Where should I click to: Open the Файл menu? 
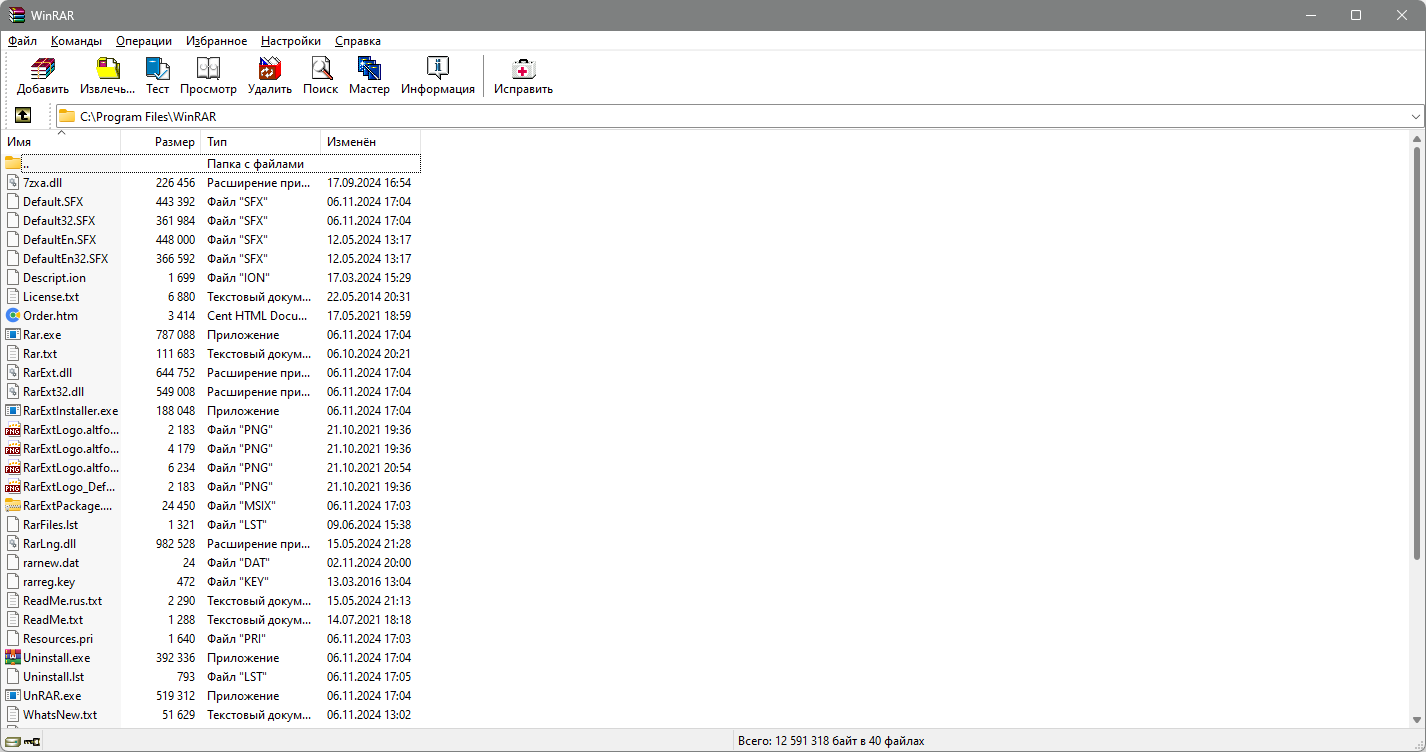[x=22, y=41]
